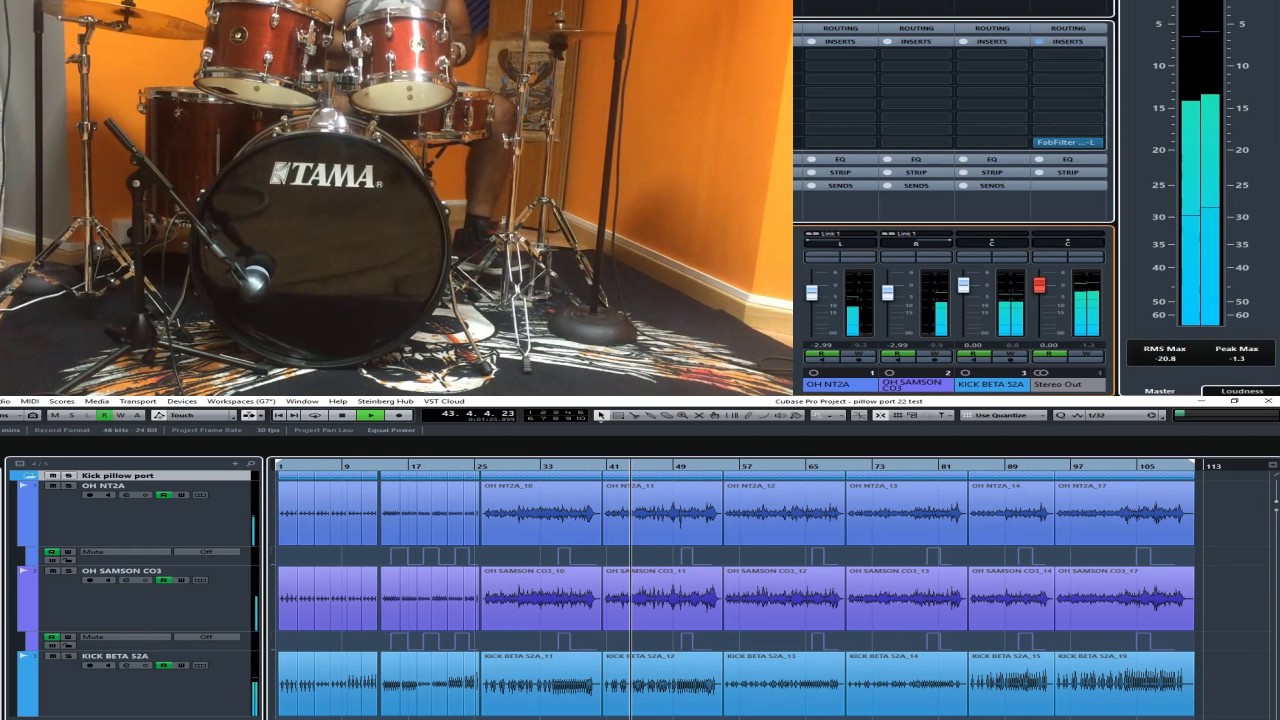Toggle global Read R automation in toolbar
Screen dimensions: 1280x720
(x=104, y=415)
